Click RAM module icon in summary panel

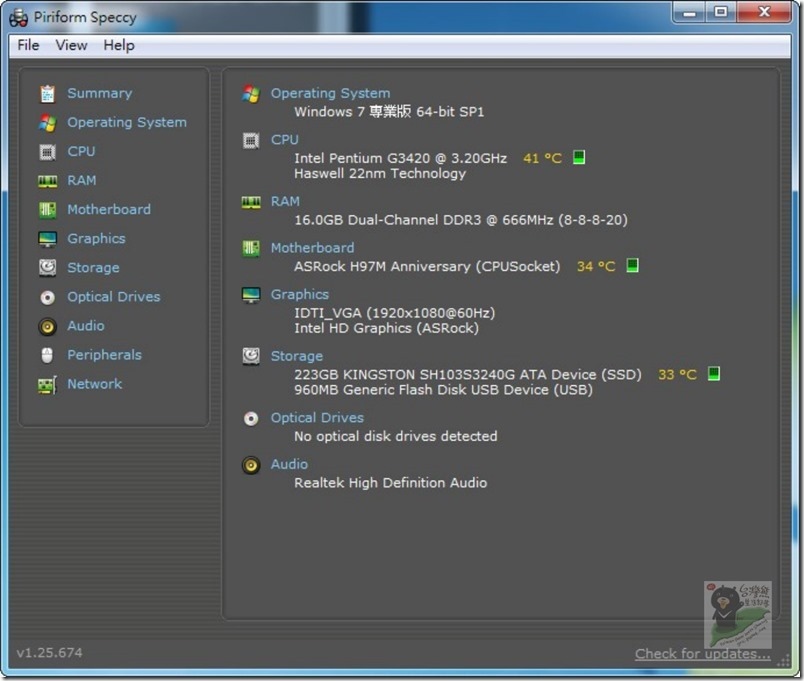click(251, 203)
